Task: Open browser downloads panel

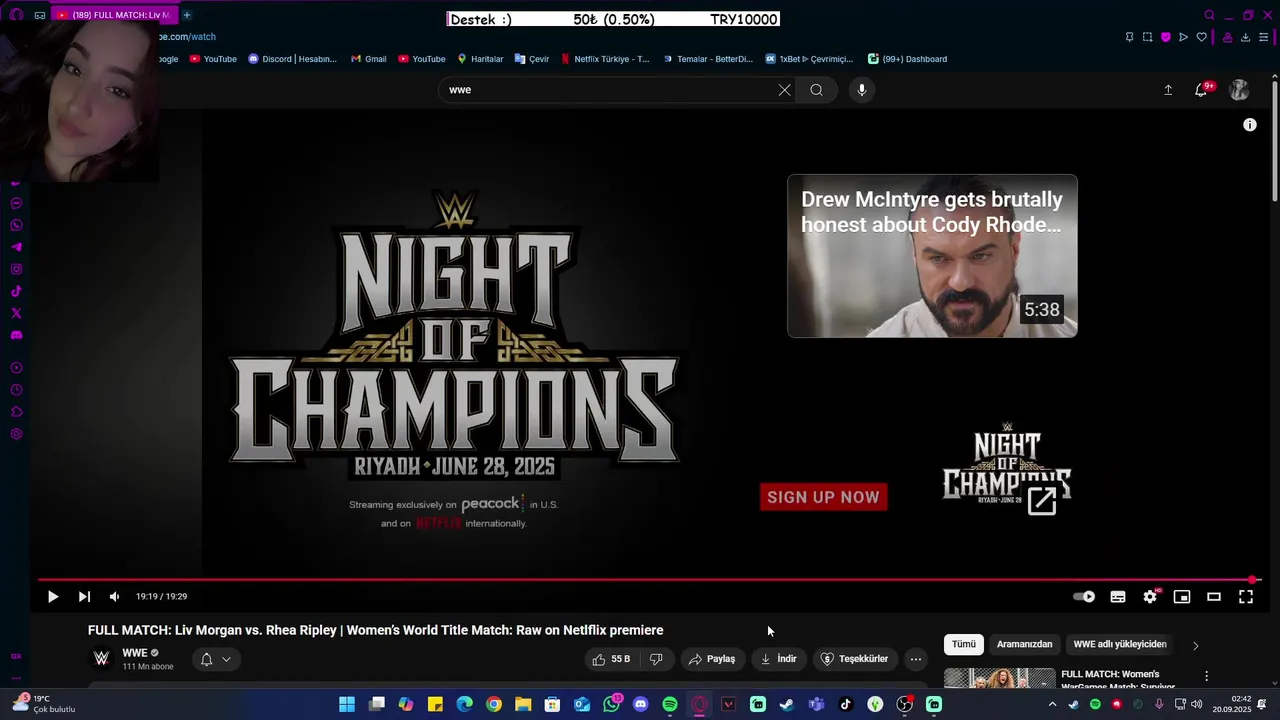Action: click(1245, 37)
